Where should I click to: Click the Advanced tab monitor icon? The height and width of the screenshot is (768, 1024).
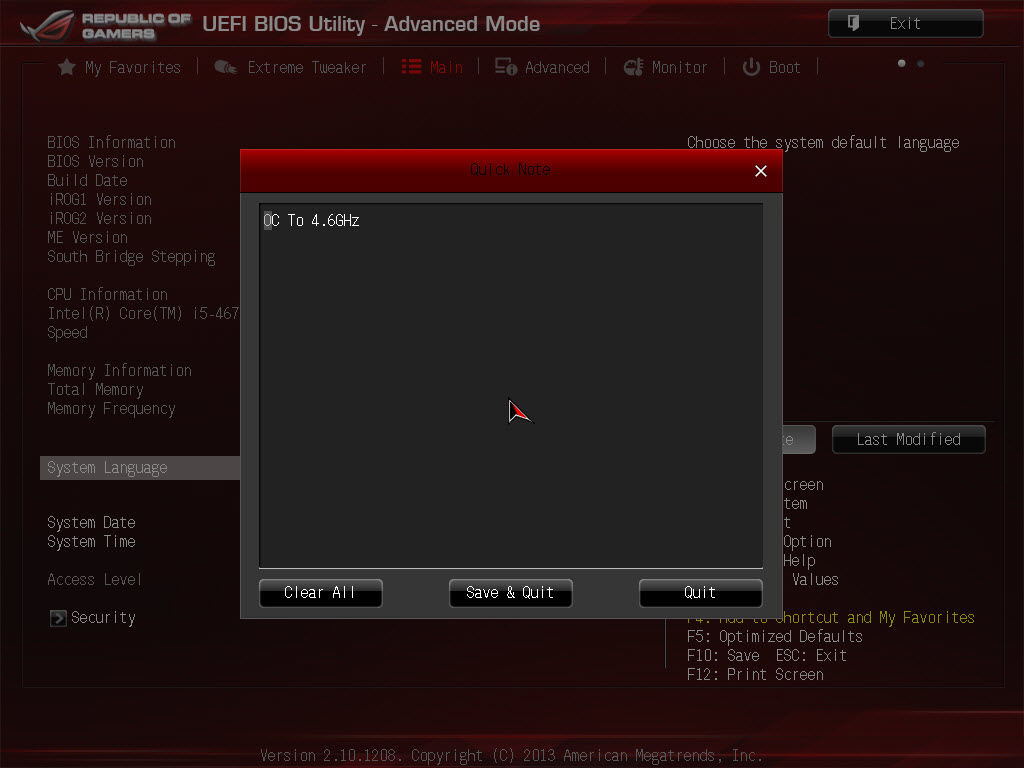505,67
